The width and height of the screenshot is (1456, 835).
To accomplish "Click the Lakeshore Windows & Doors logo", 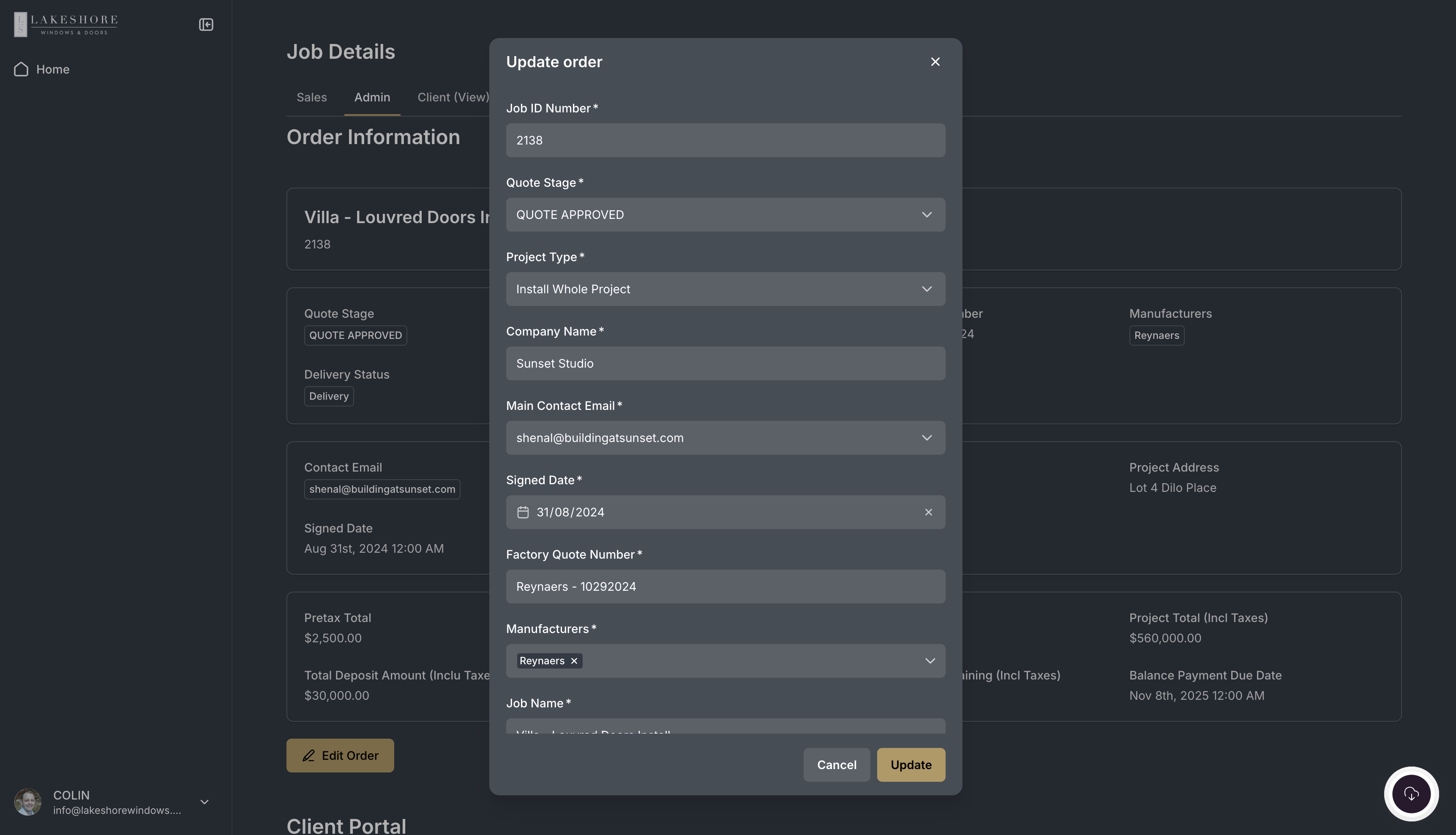I will [66, 25].
